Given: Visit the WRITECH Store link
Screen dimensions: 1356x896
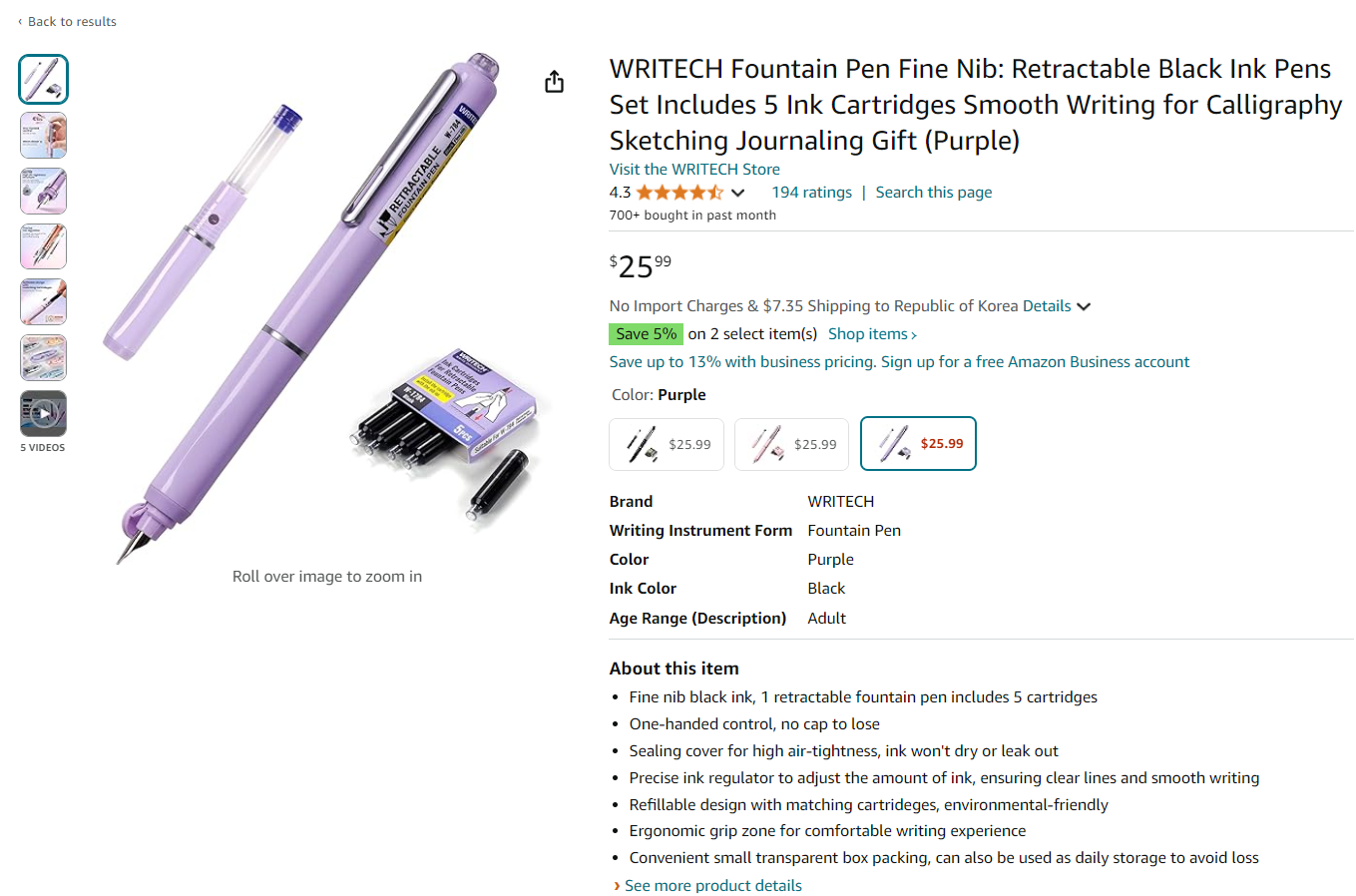Looking at the screenshot, I should coord(694,170).
